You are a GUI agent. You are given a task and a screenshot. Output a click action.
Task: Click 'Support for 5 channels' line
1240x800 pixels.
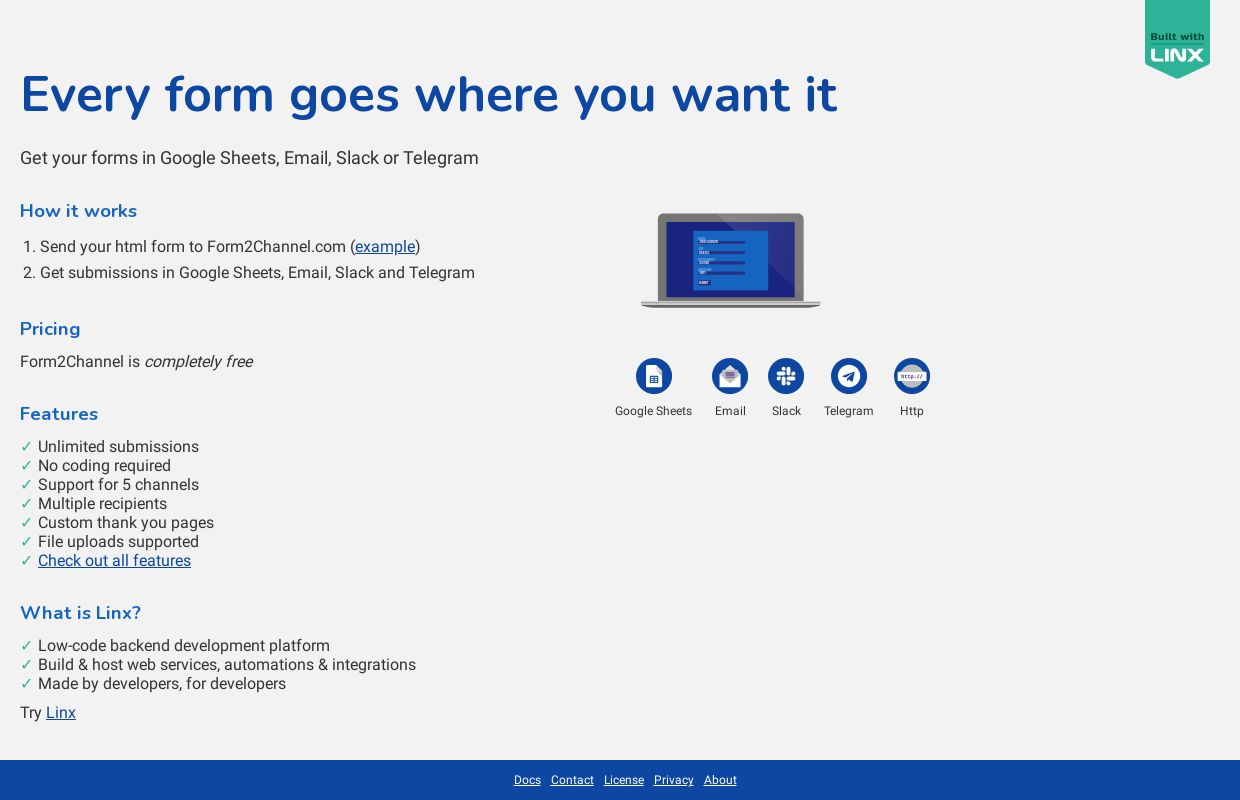click(118, 485)
